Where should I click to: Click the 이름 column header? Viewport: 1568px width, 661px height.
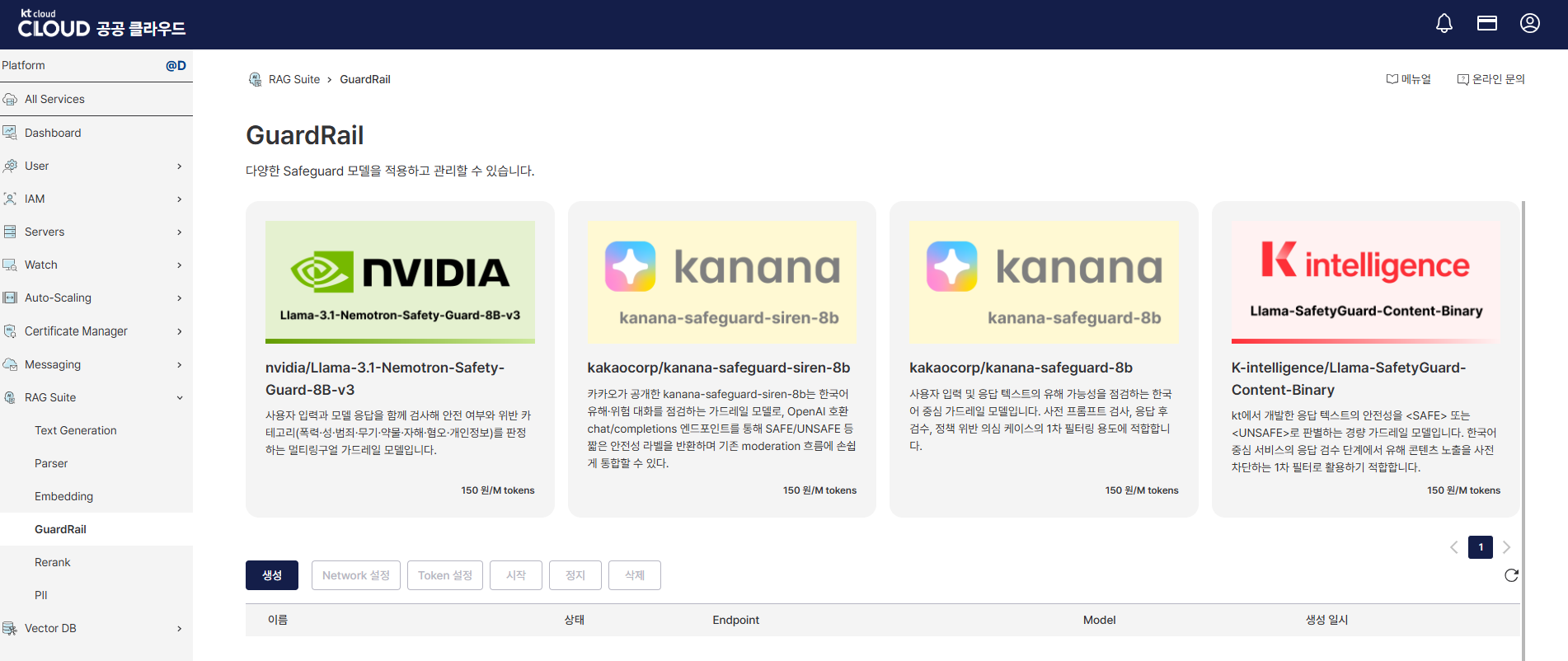[278, 620]
